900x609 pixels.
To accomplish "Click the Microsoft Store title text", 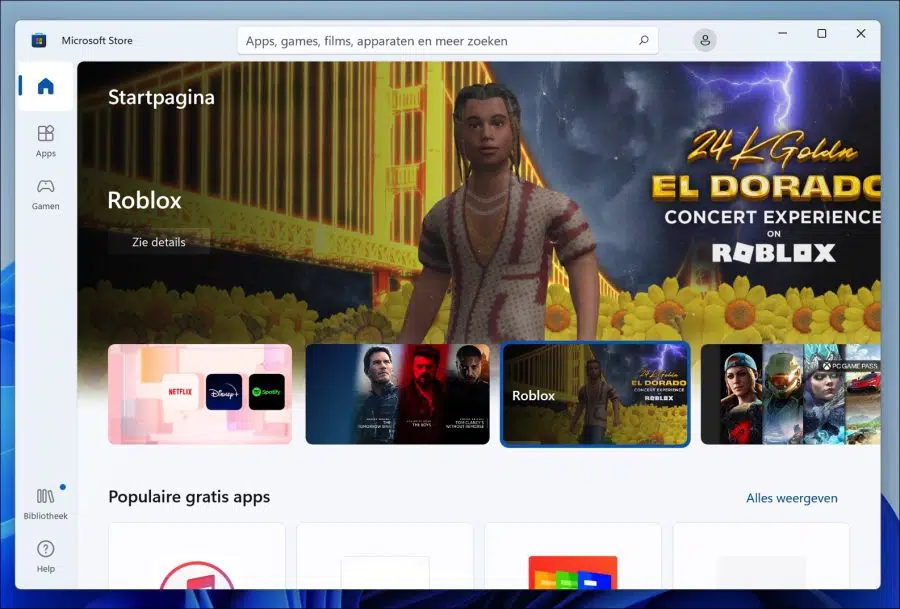I will [97, 40].
